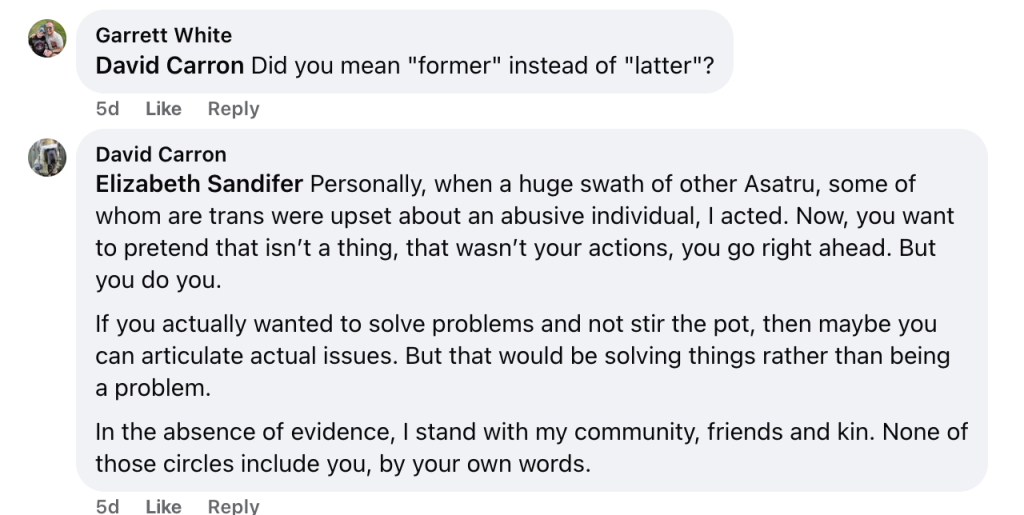Image resolution: width=1024 pixels, height=515 pixels.
Task: Like David Carron's long comment
Action: point(163,506)
